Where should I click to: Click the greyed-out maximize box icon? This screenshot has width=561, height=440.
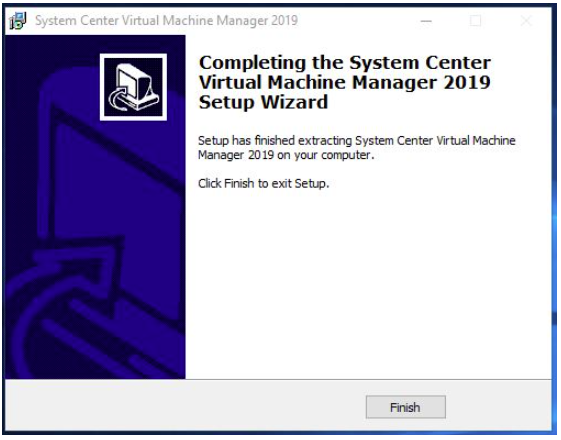click(x=475, y=21)
